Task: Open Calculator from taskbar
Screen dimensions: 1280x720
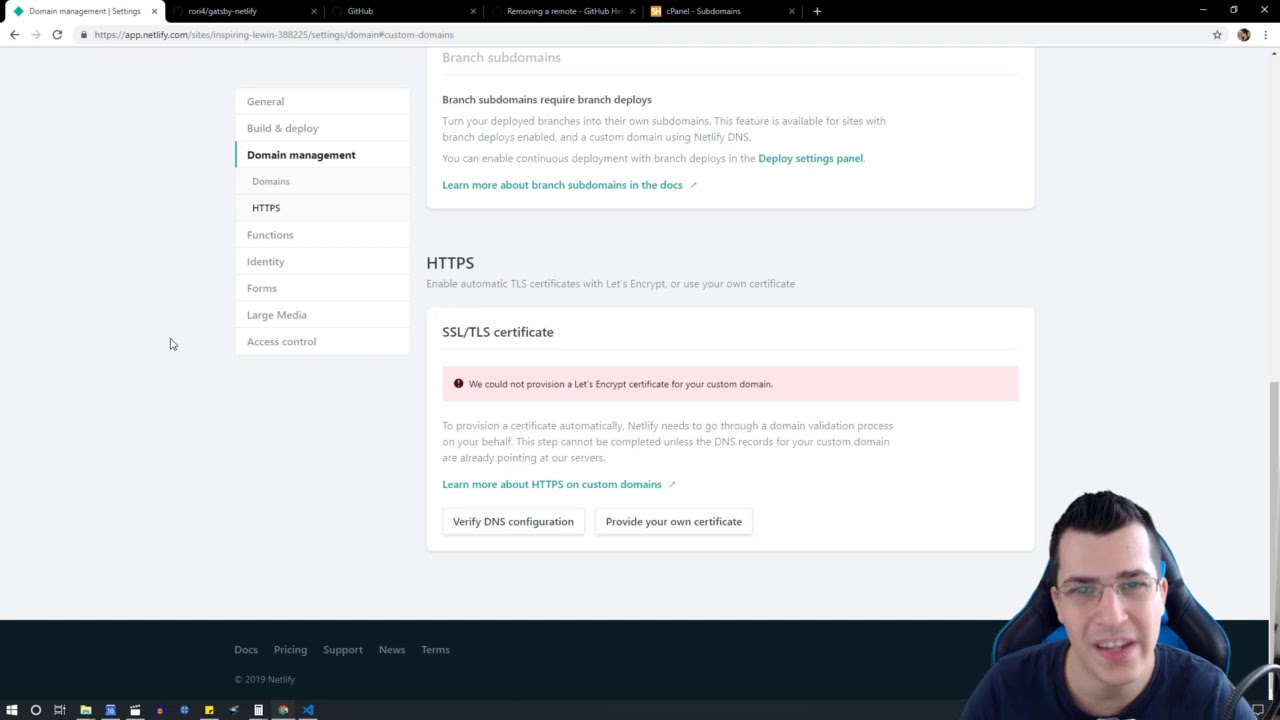Action: click(x=258, y=710)
